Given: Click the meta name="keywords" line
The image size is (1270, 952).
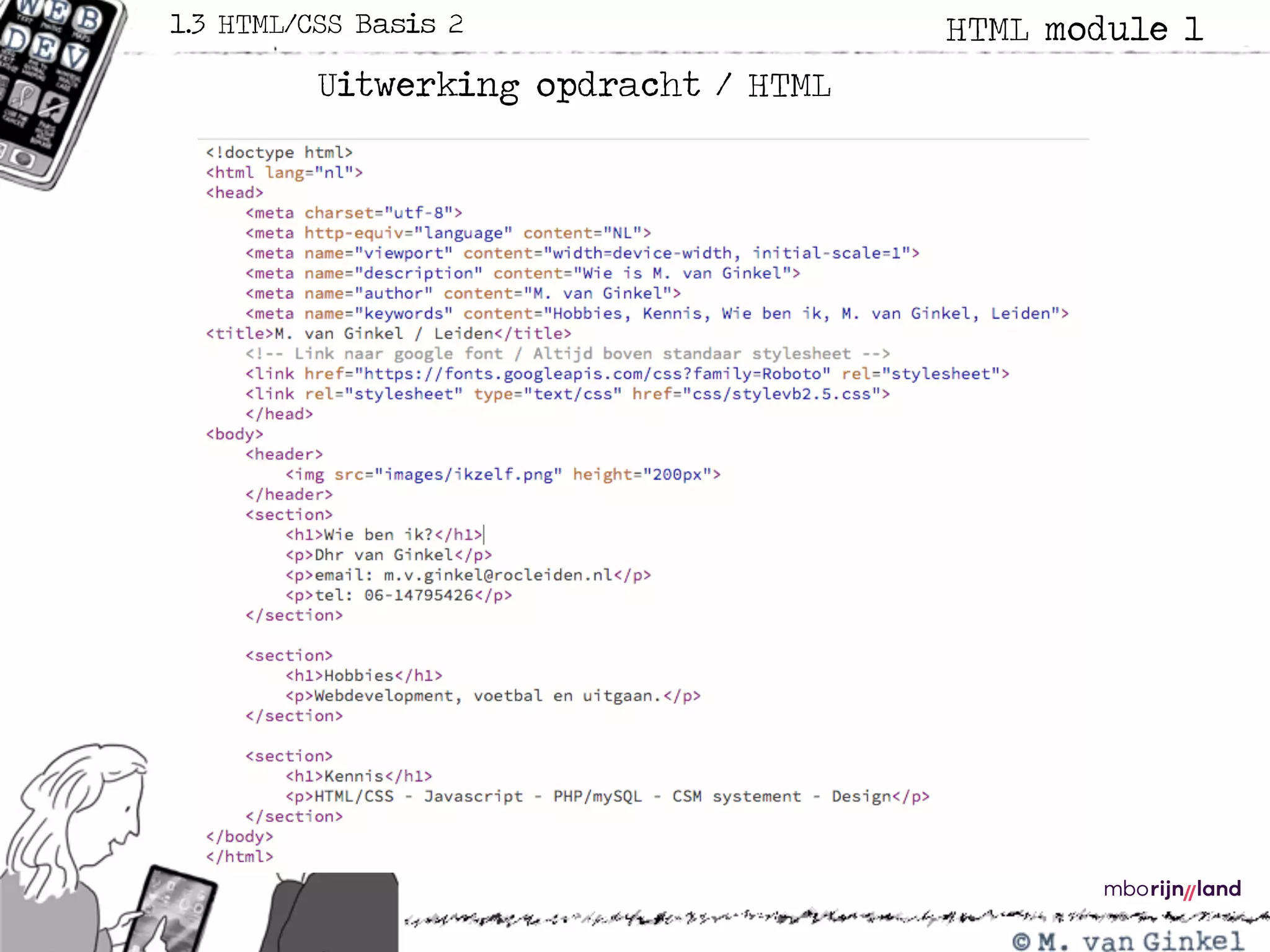Looking at the screenshot, I should (657, 314).
